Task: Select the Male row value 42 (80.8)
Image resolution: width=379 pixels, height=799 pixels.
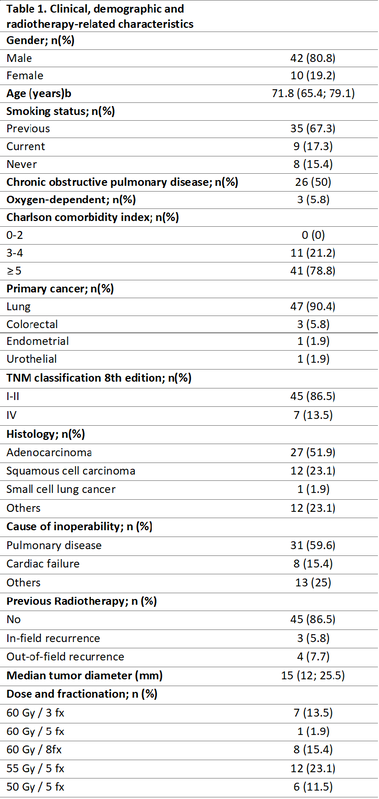Action: [x=311, y=58]
